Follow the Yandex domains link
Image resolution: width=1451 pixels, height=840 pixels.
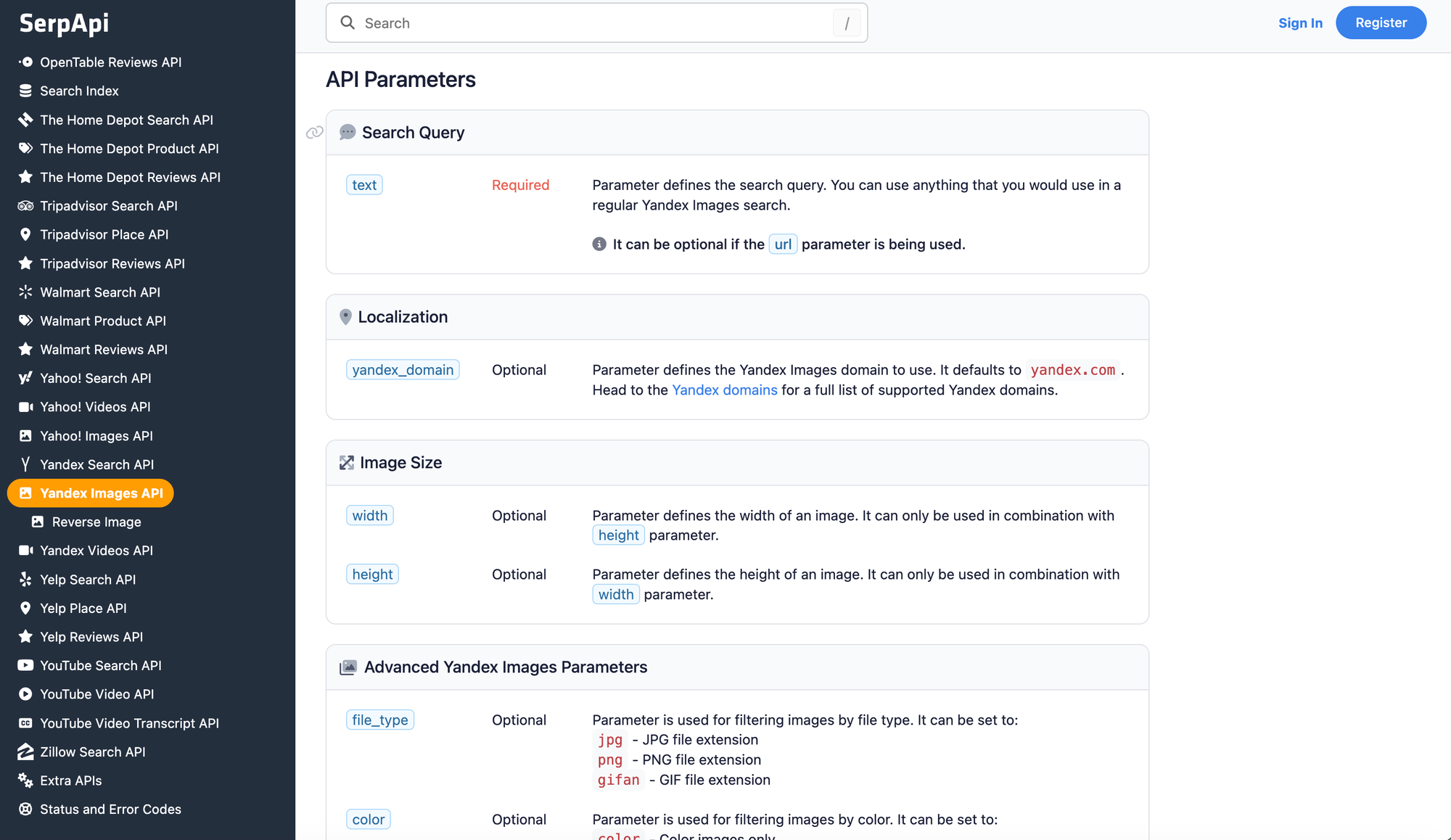(724, 390)
